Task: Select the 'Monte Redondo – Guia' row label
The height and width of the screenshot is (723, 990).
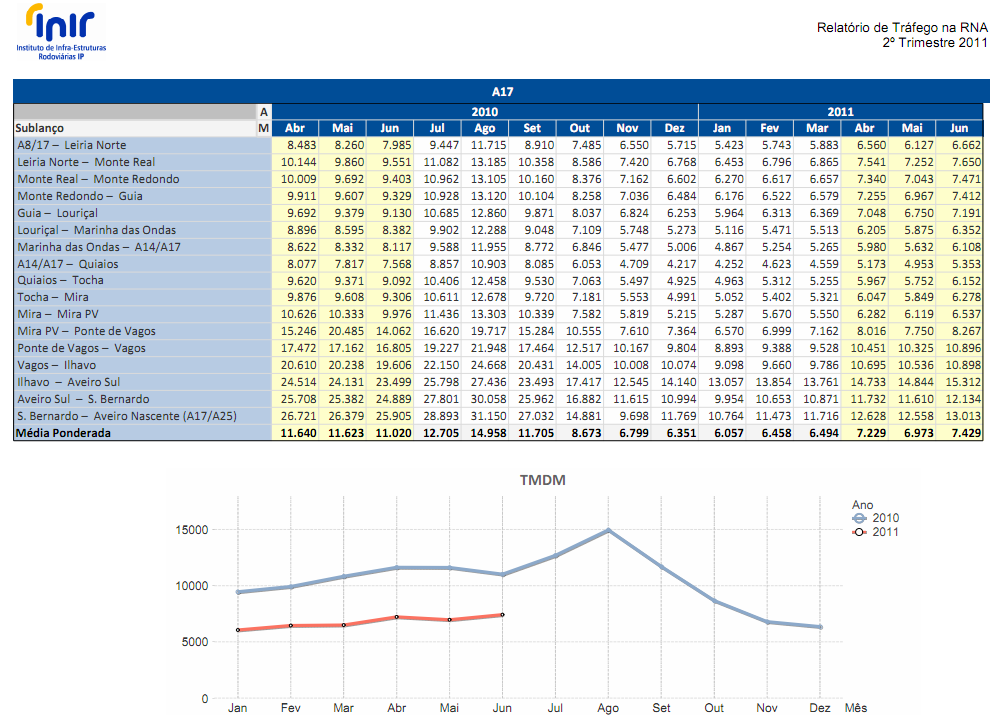Action: (x=80, y=196)
